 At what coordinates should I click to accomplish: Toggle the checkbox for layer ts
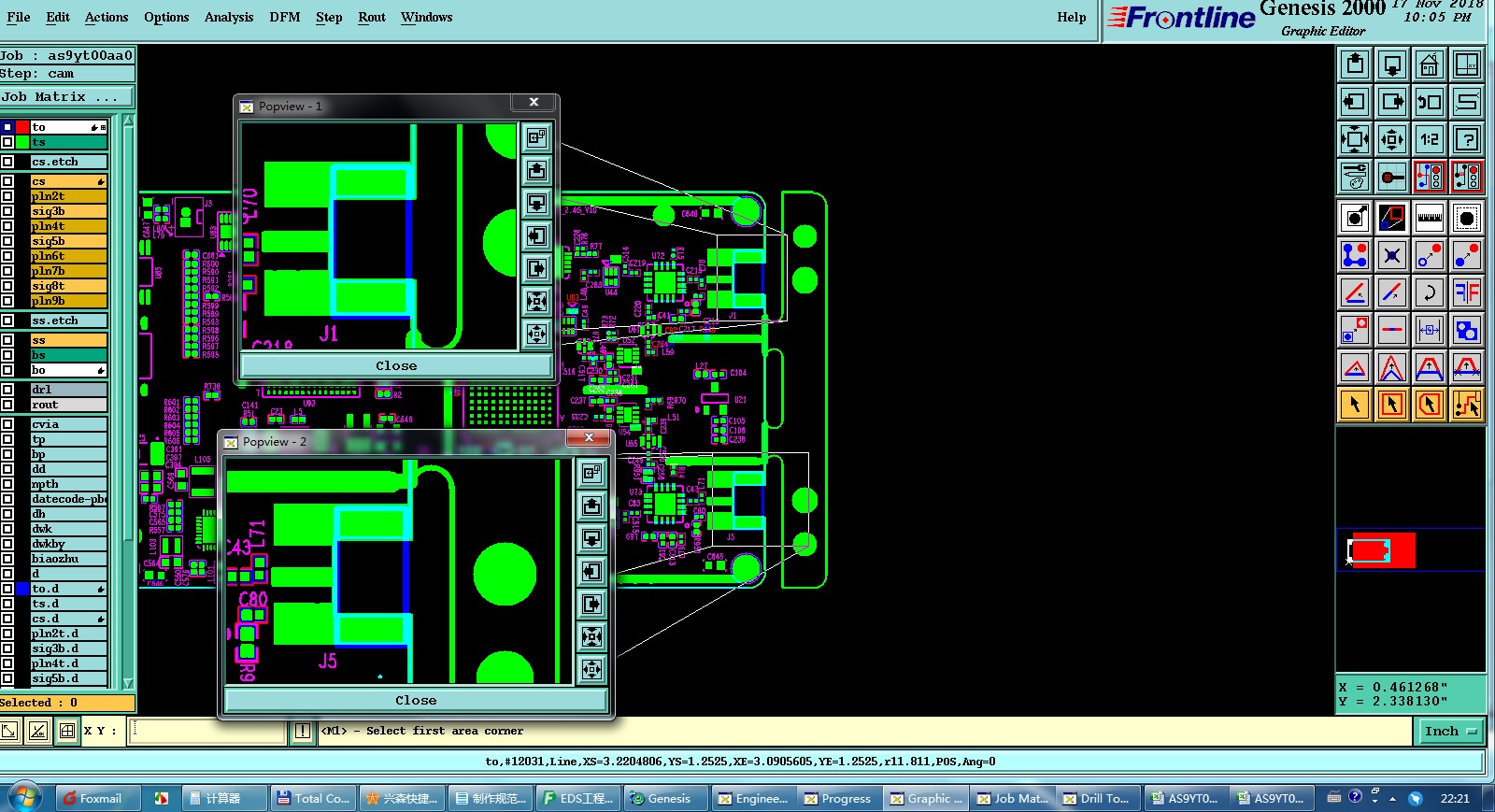7,142
